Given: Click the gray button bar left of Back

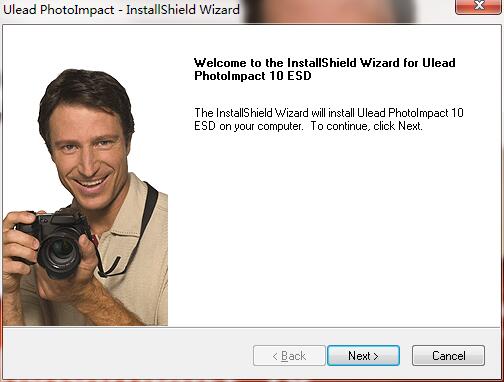Looking at the screenshot, I should [127, 356].
